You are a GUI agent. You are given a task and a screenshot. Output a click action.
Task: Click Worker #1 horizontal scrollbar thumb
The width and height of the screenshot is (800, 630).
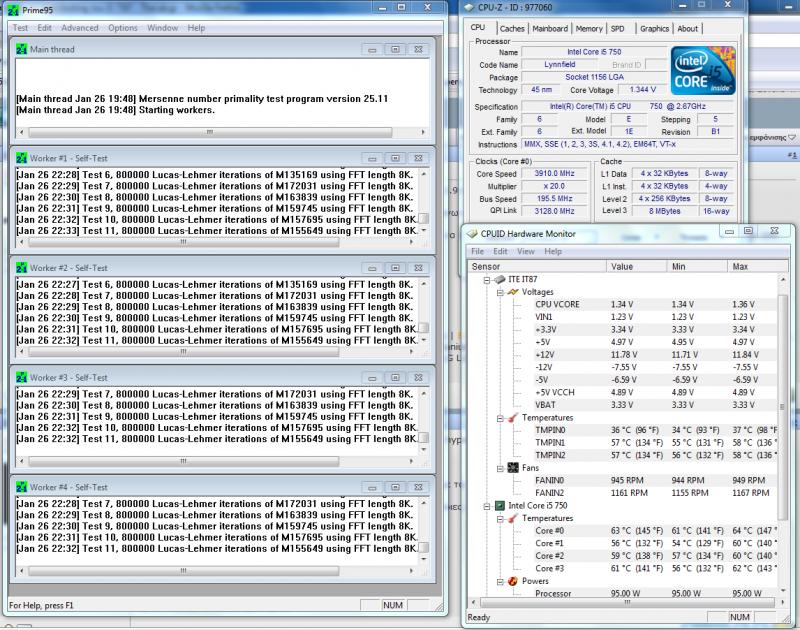[184, 242]
